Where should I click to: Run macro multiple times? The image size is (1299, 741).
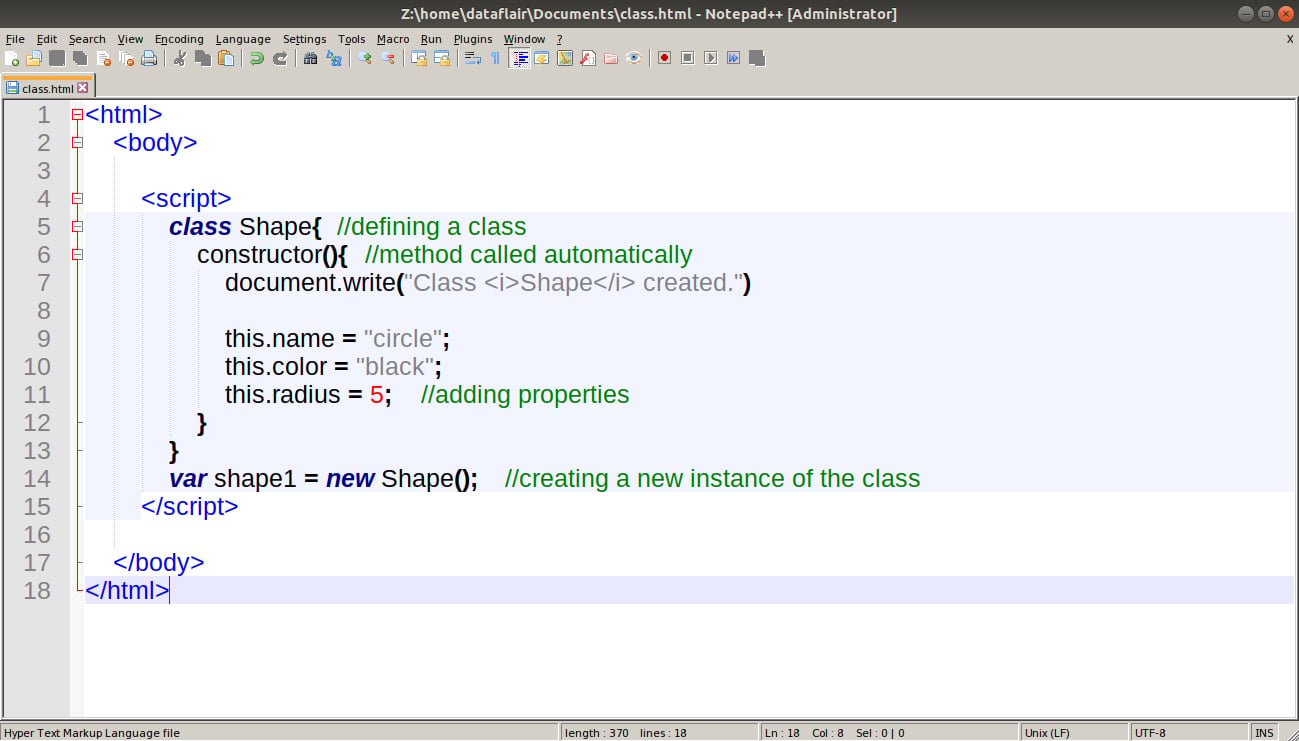click(x=733, y=58)
